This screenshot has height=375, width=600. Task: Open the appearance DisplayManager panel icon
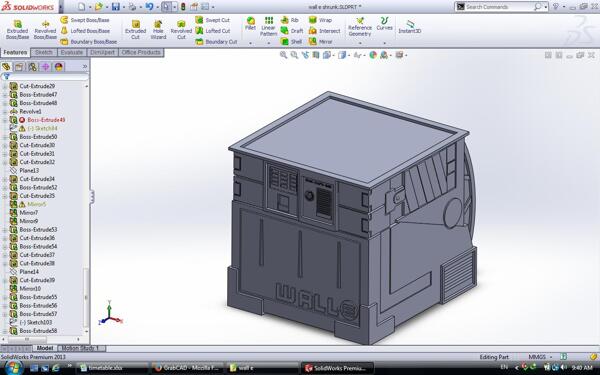tap(59, 67)
